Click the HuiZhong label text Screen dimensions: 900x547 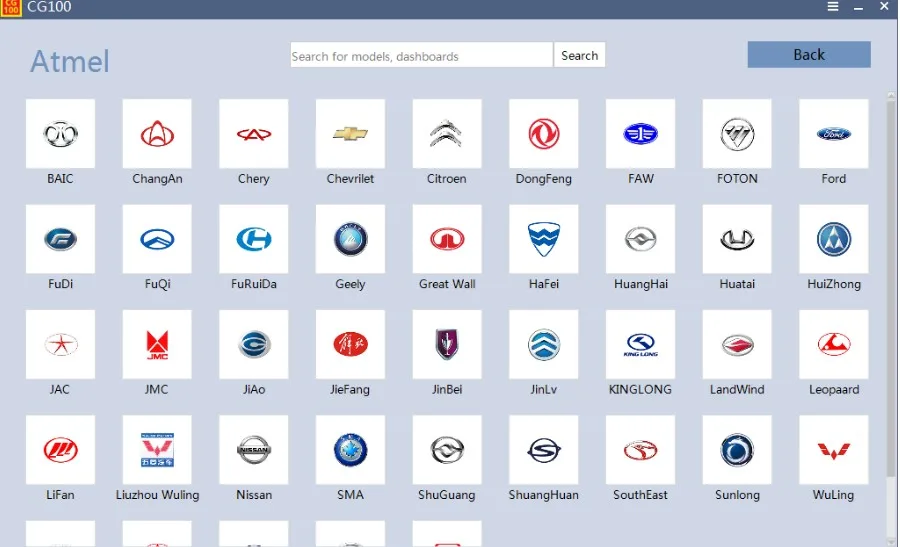[834, 284]
